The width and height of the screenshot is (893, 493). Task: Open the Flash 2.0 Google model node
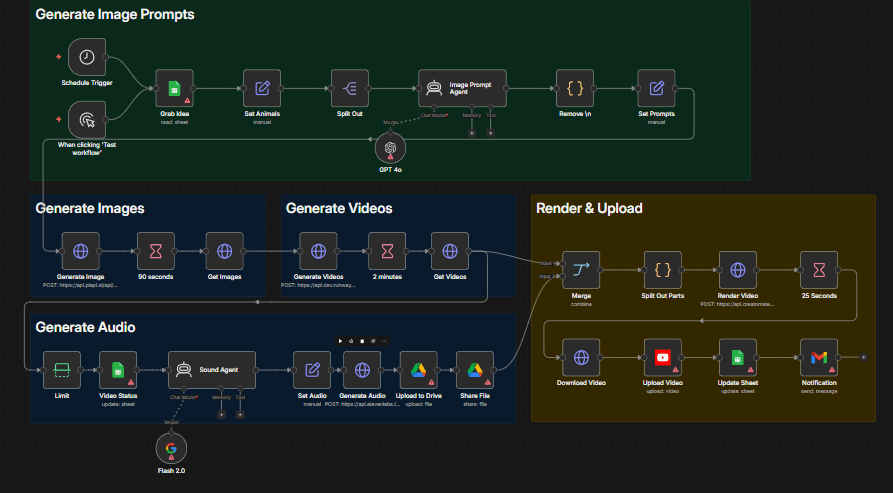pos(171,449)
